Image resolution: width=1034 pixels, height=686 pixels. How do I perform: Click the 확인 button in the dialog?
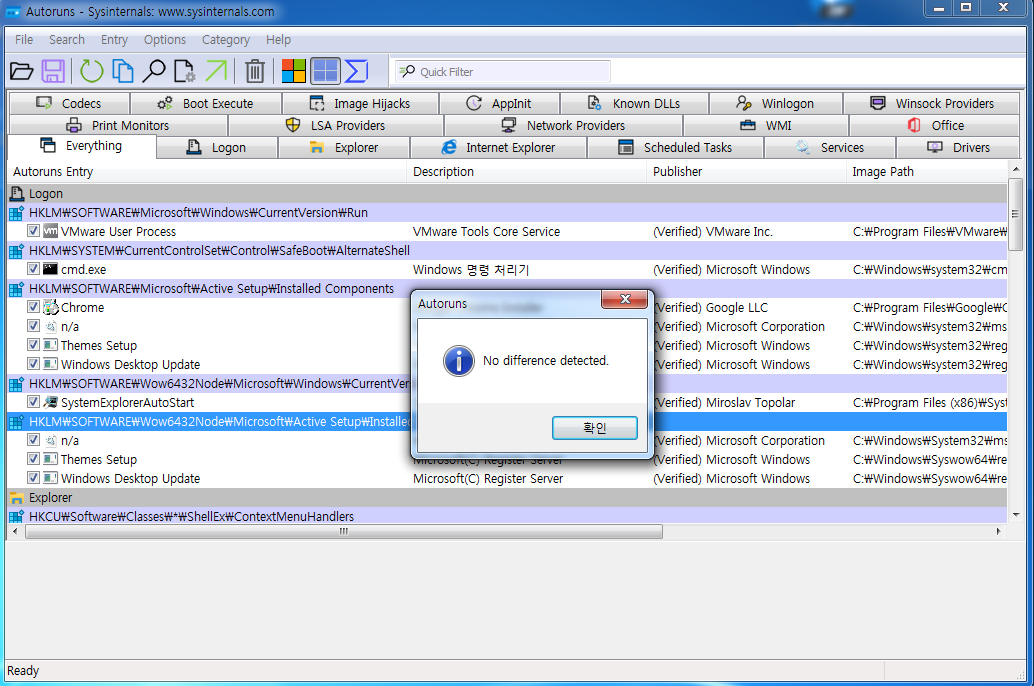click(595, 427)
